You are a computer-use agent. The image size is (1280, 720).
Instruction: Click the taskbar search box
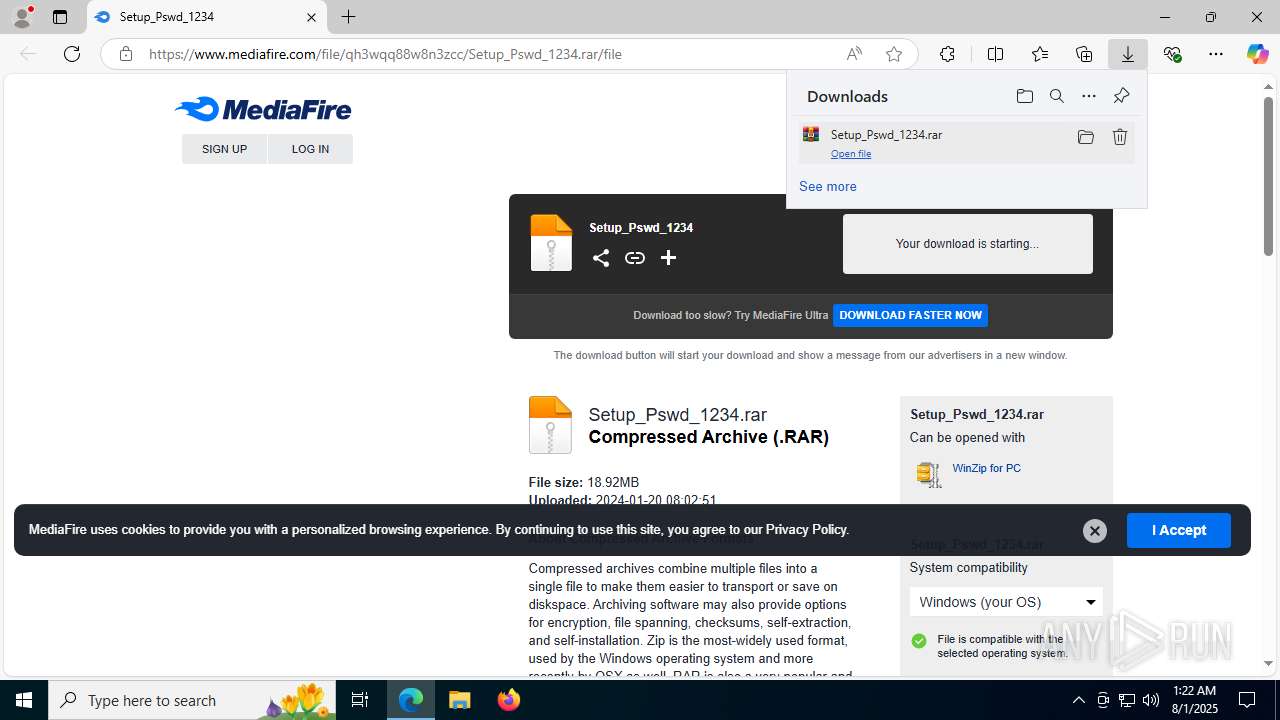click(x=193, y=700)
